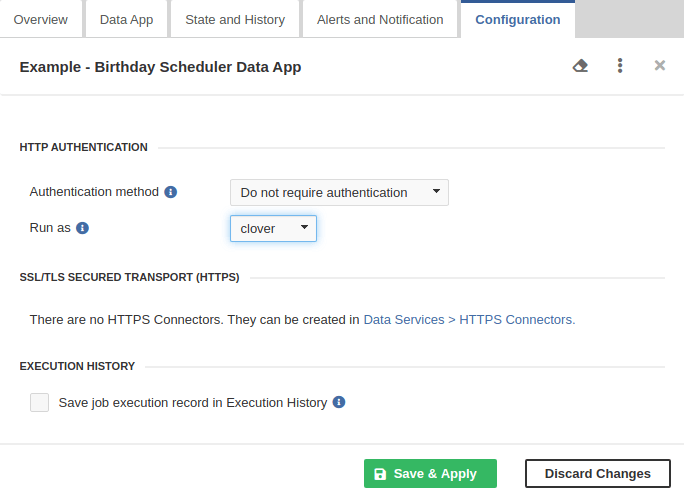Follow Data Services > HTTPS Connectors link

click(468, 320)
